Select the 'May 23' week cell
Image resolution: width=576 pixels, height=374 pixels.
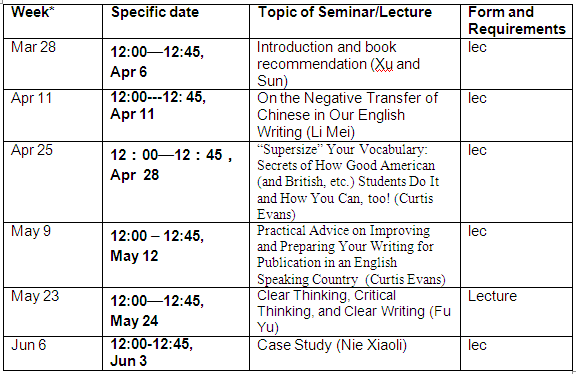tap(53, 312)
